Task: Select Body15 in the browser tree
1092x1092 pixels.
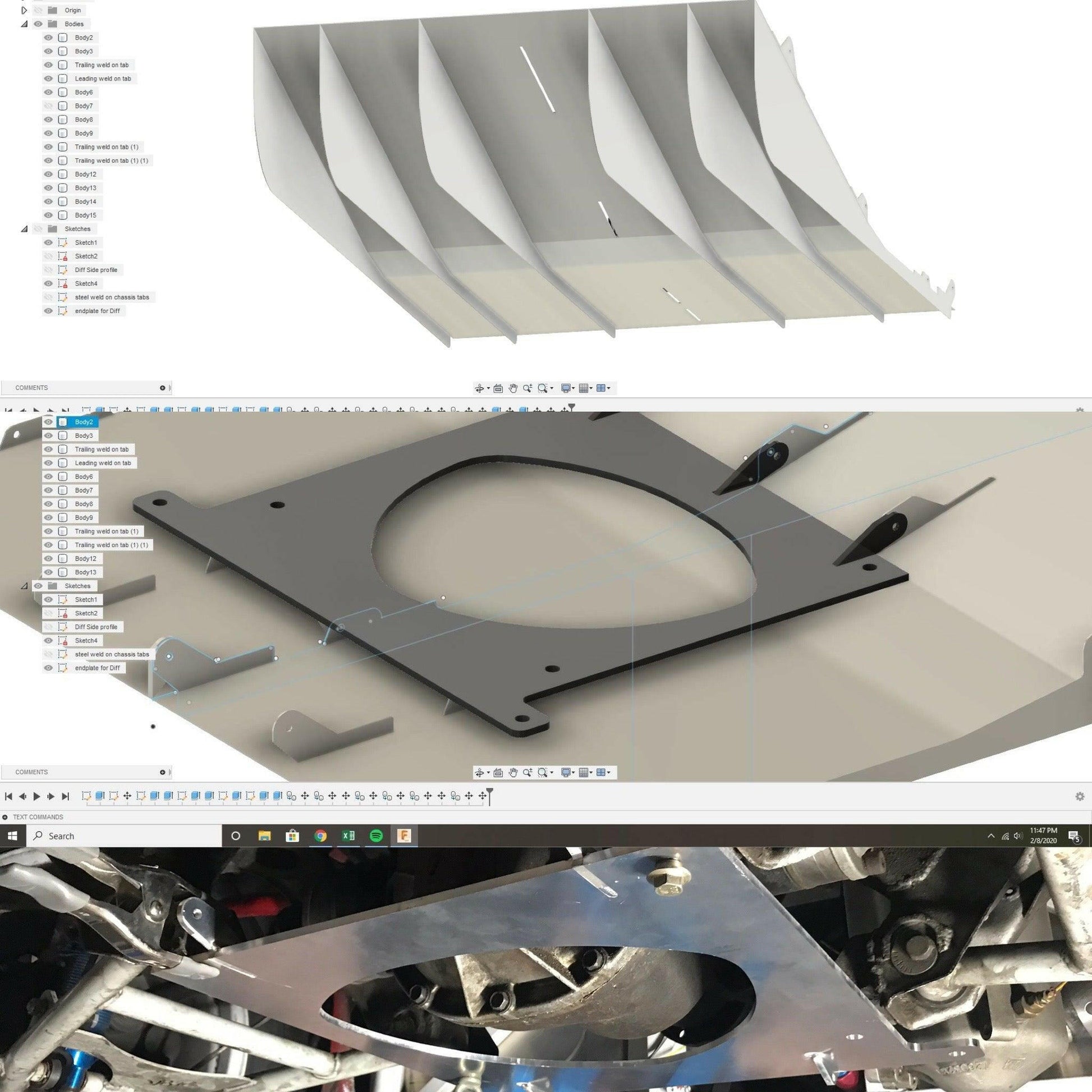Action: pyautogui.click(x=85, y=215)
